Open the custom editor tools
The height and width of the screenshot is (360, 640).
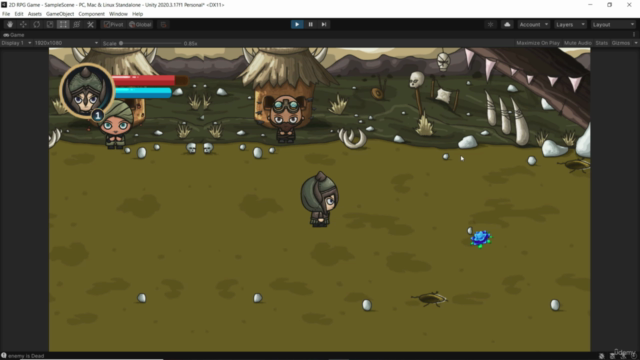(90, 24)
